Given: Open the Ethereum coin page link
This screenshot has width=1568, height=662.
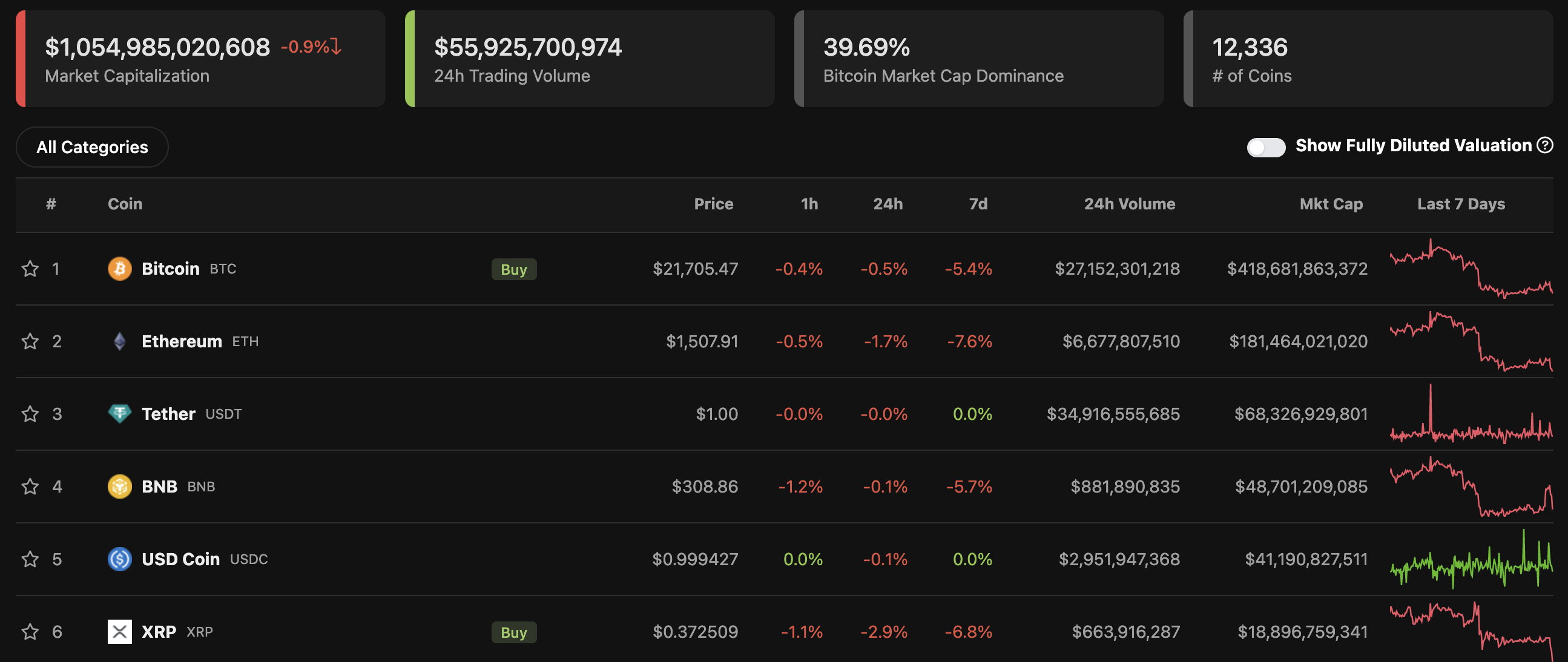Looking at the screenshot, I should (x=182, y=341).
